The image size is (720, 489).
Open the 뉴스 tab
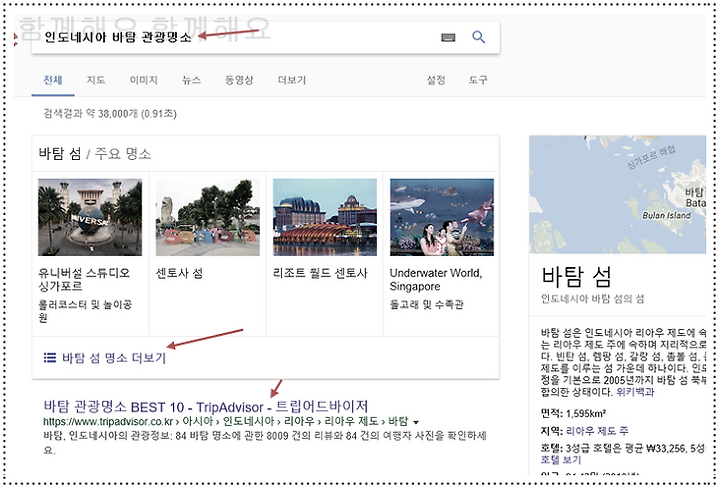[x=191, y=80]
